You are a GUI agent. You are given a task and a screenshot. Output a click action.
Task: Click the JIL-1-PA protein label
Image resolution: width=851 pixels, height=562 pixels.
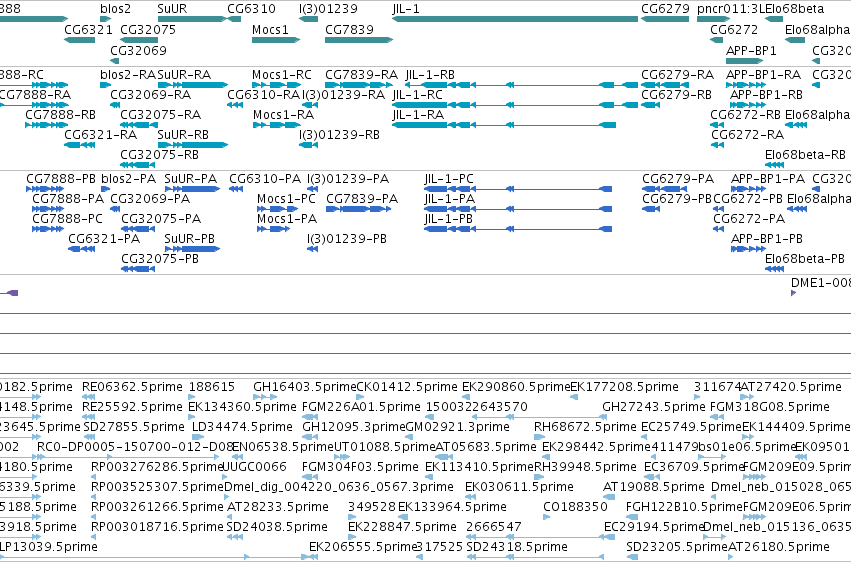(x=449, y=199)
